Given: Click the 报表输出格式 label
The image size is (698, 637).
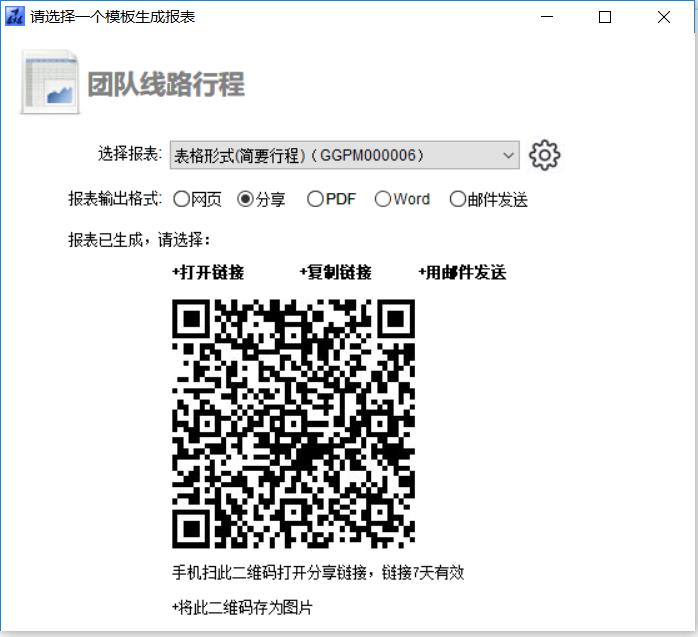Looking at the screenshot, I should (115, 199).
